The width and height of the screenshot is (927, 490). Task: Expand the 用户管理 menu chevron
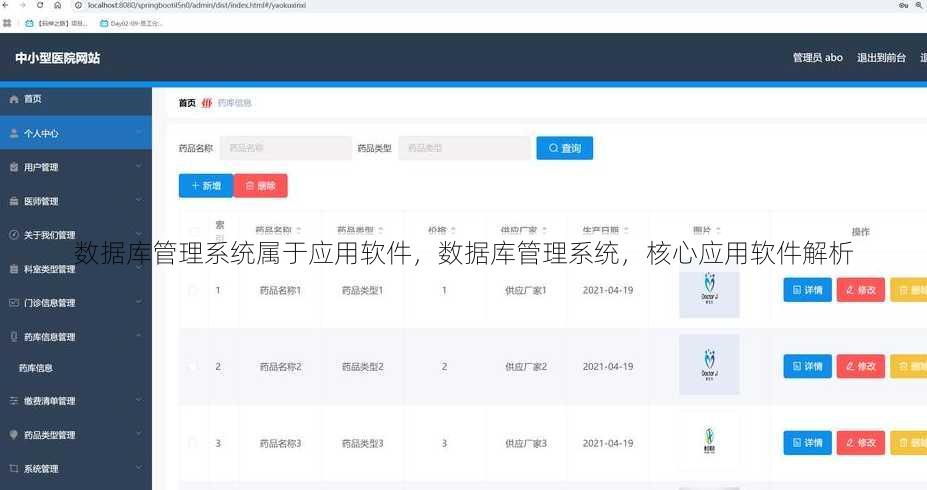click(x=139, y=167)
